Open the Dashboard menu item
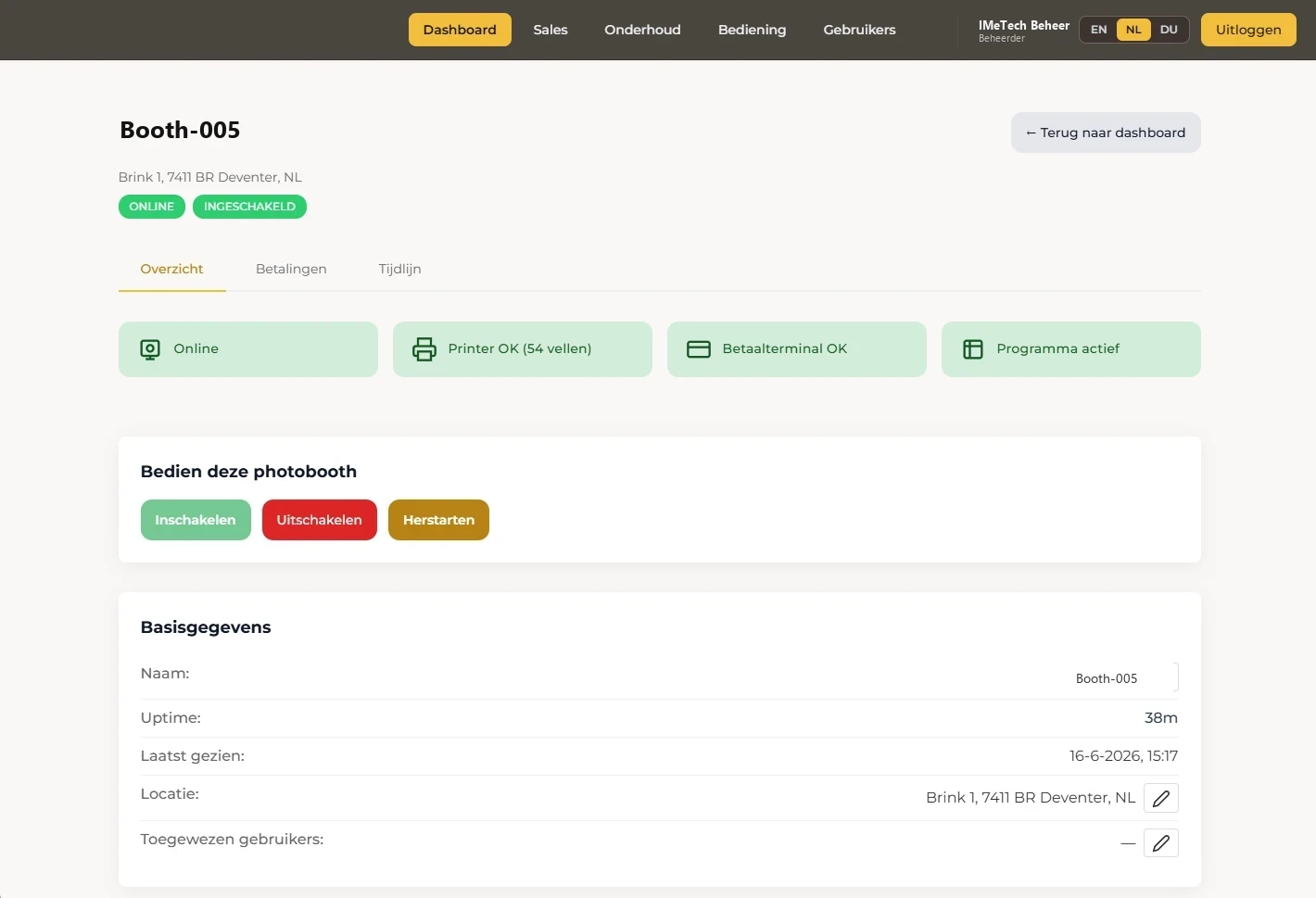Image resolution: width=1316 pixels, height=898 pixels. (460, 30)
